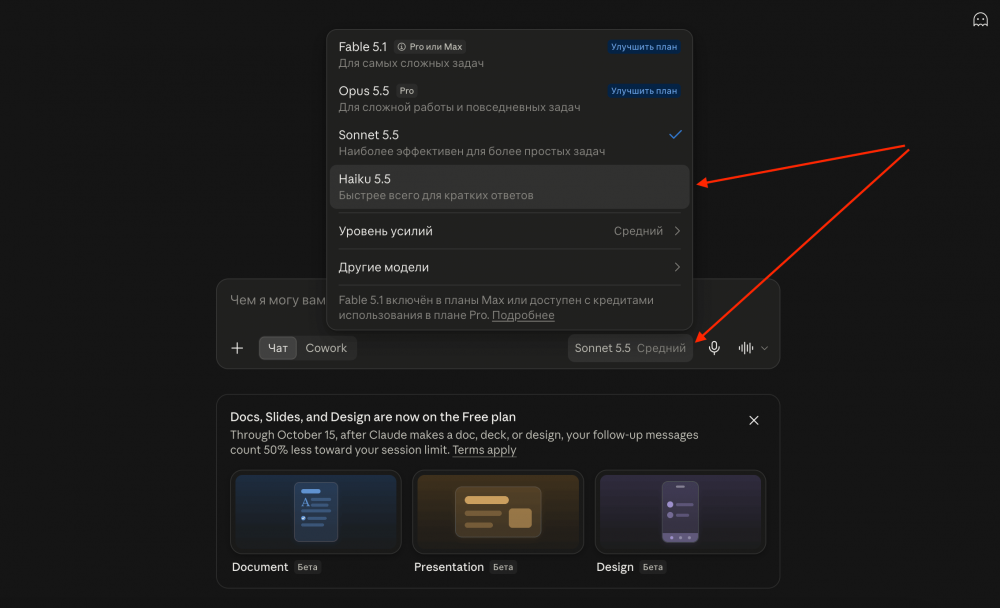Expand Другие модели submenu

click(510, 267)
